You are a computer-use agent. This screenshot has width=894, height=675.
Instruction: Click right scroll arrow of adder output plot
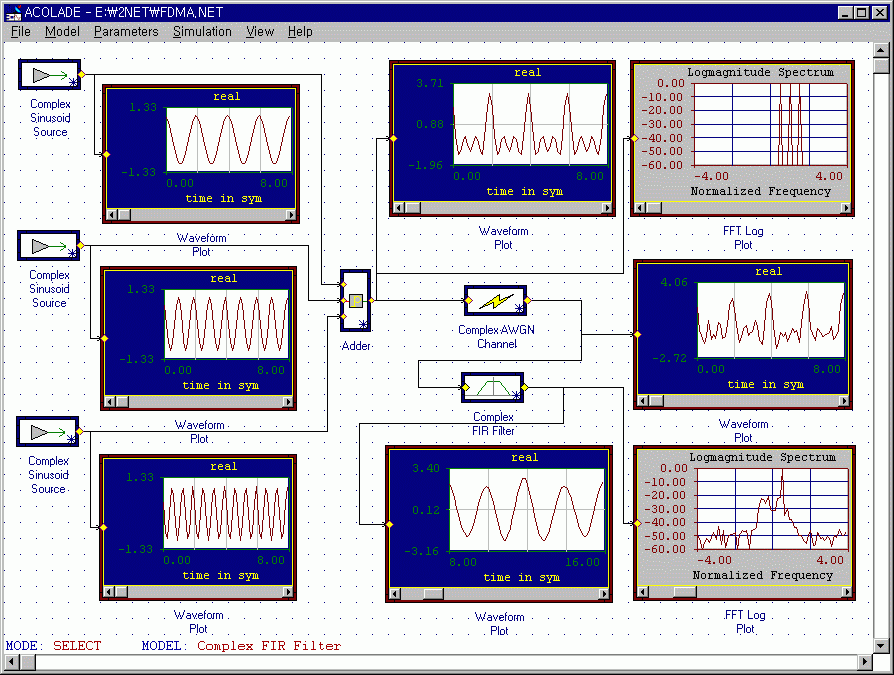point(607,208)
